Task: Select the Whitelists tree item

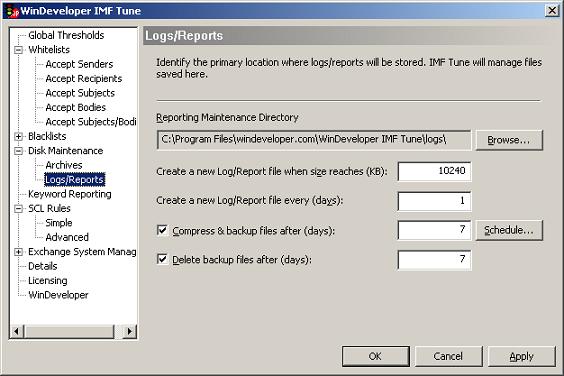Action: (49, 50)
